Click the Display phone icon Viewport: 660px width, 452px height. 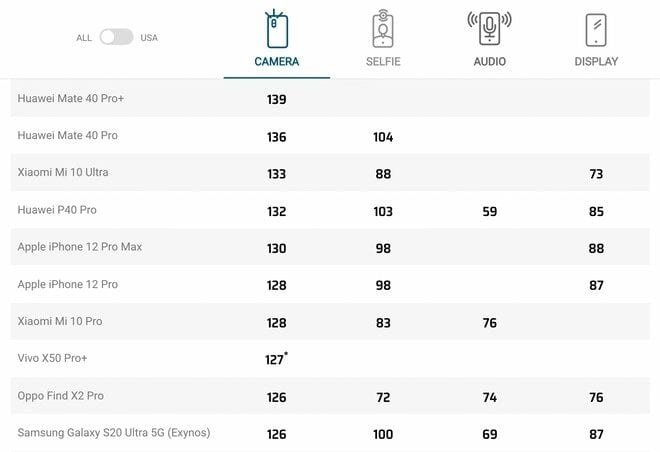596,29
